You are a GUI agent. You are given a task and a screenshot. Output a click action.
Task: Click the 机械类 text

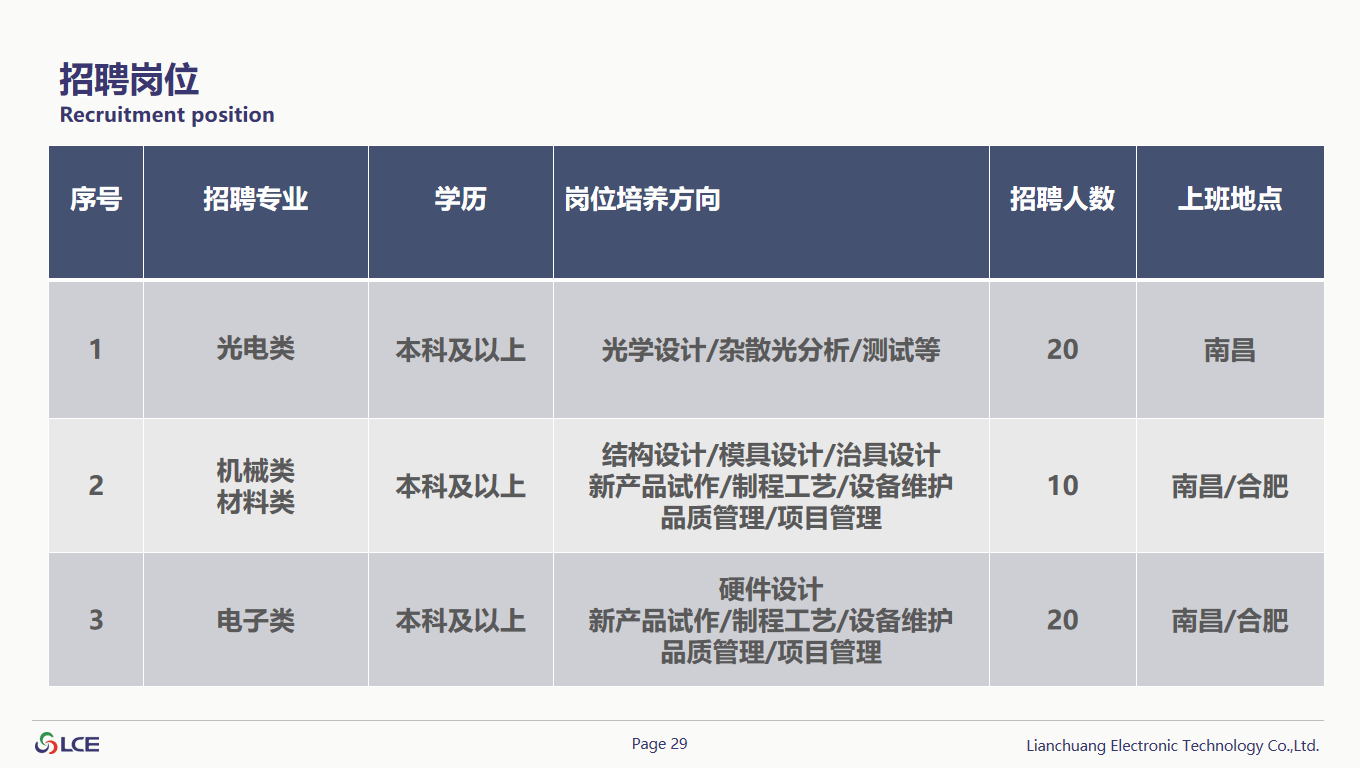[x=256, y=470]
